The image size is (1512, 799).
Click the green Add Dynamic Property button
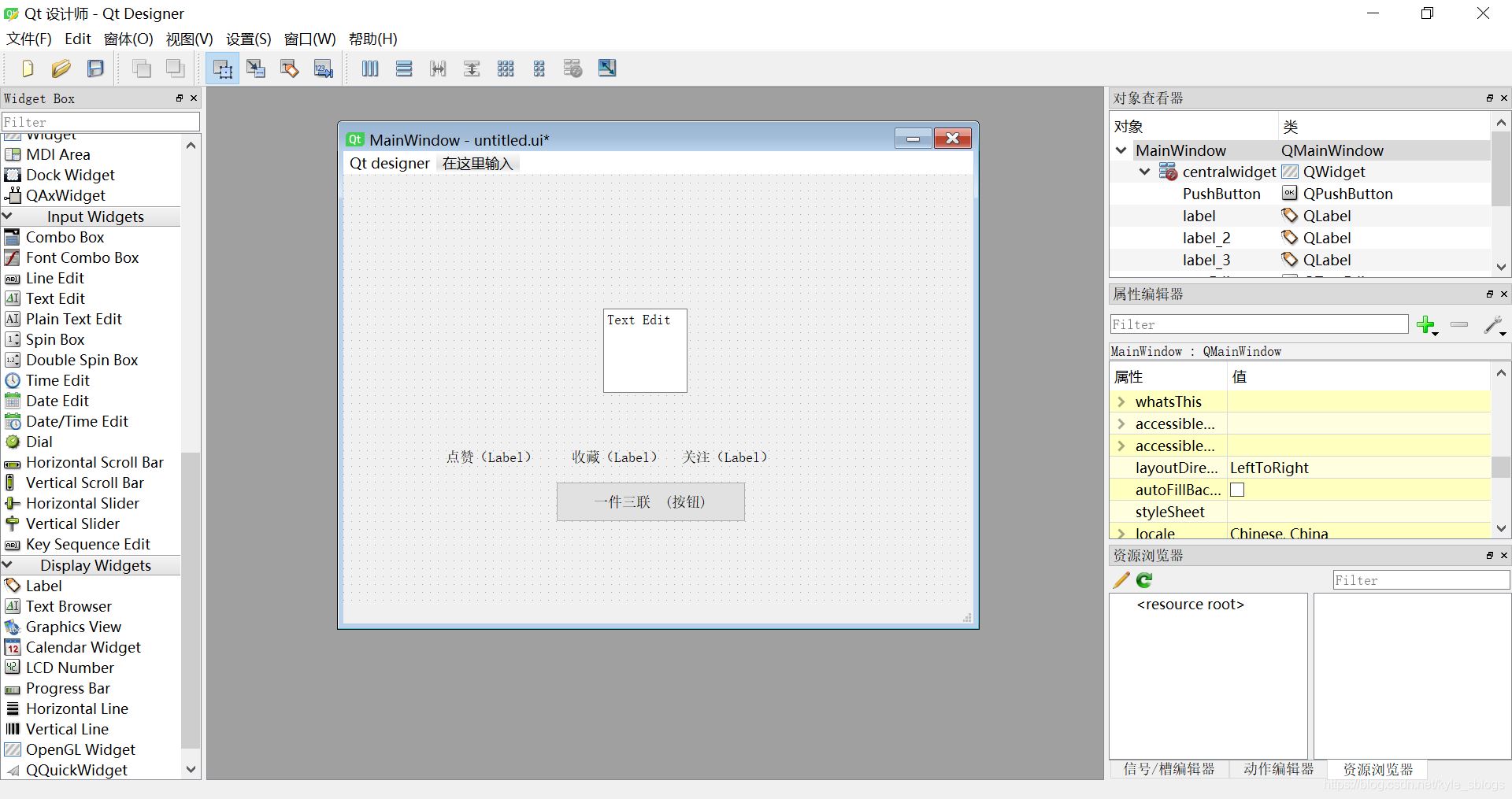1427,325
